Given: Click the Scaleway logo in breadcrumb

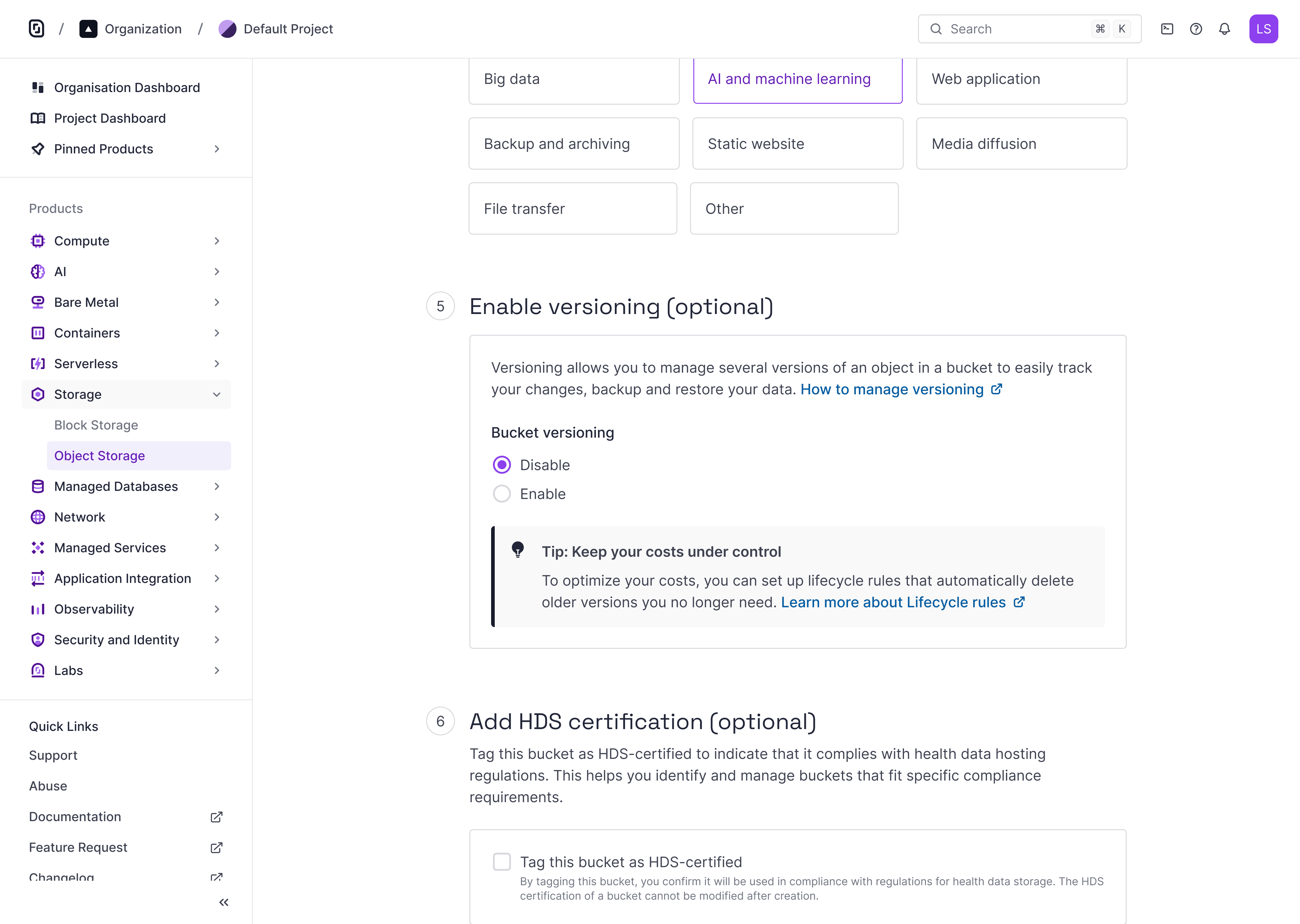Looking at the screenshot, I should pos(36,29).
